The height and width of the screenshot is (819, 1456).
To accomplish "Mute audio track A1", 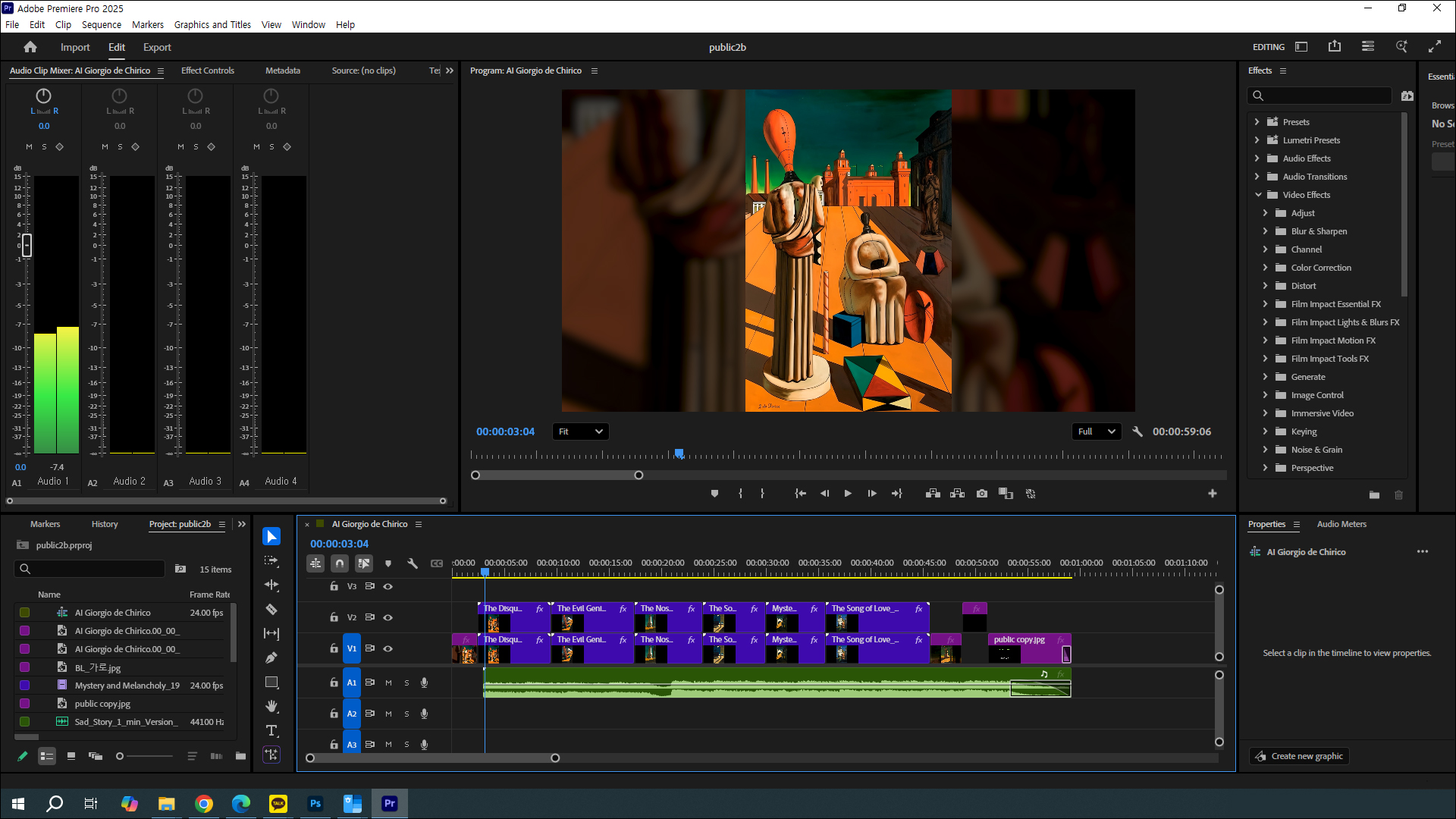I will (388, 682).
